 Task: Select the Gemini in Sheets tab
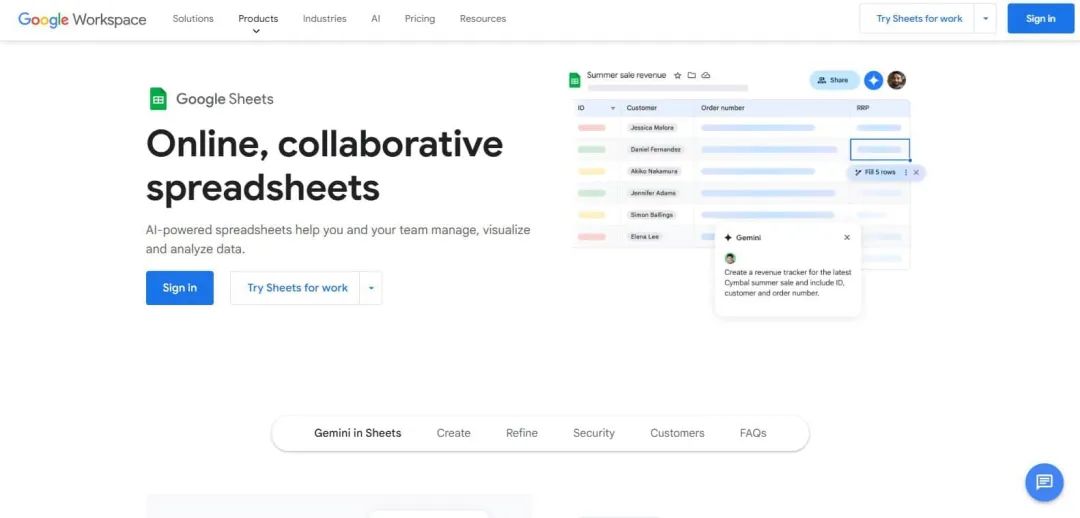tap(357, 433)
